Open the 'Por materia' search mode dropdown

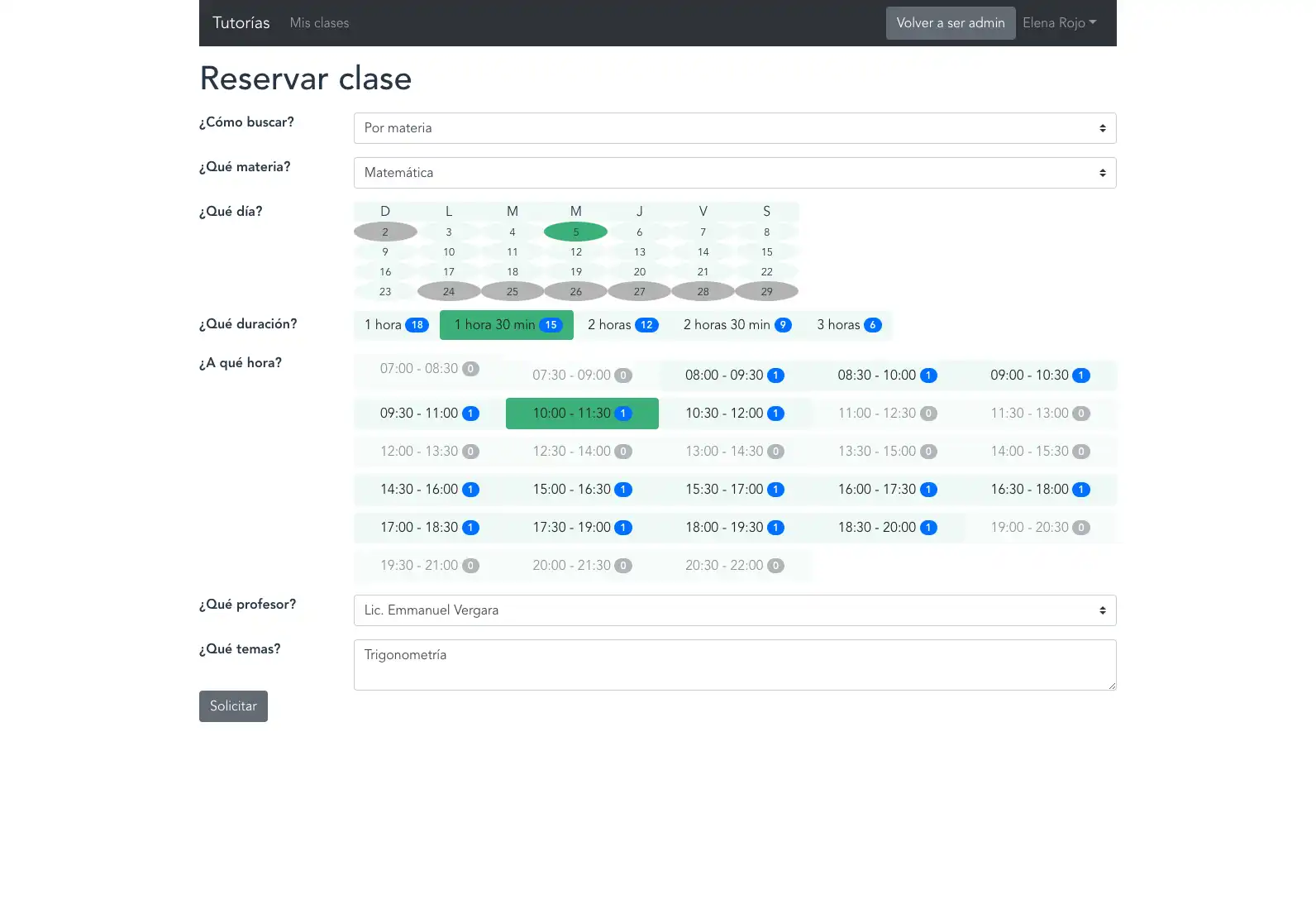[735, 128]
